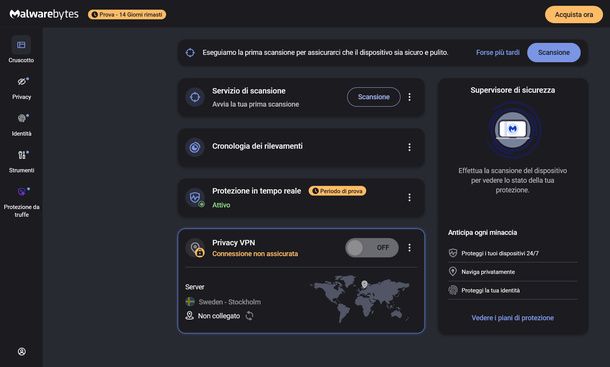
Task: Click Acquista ora button
Action: click(x=574, y=14)
